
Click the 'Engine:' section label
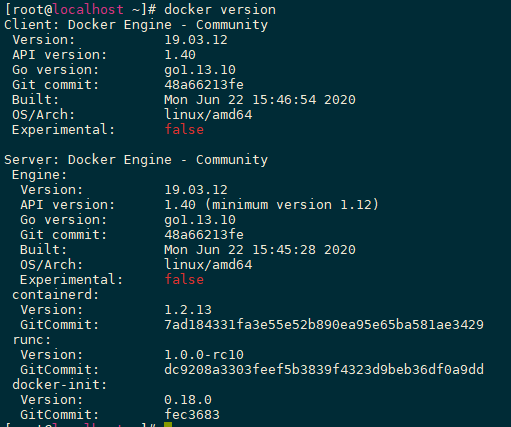[39, 175]
